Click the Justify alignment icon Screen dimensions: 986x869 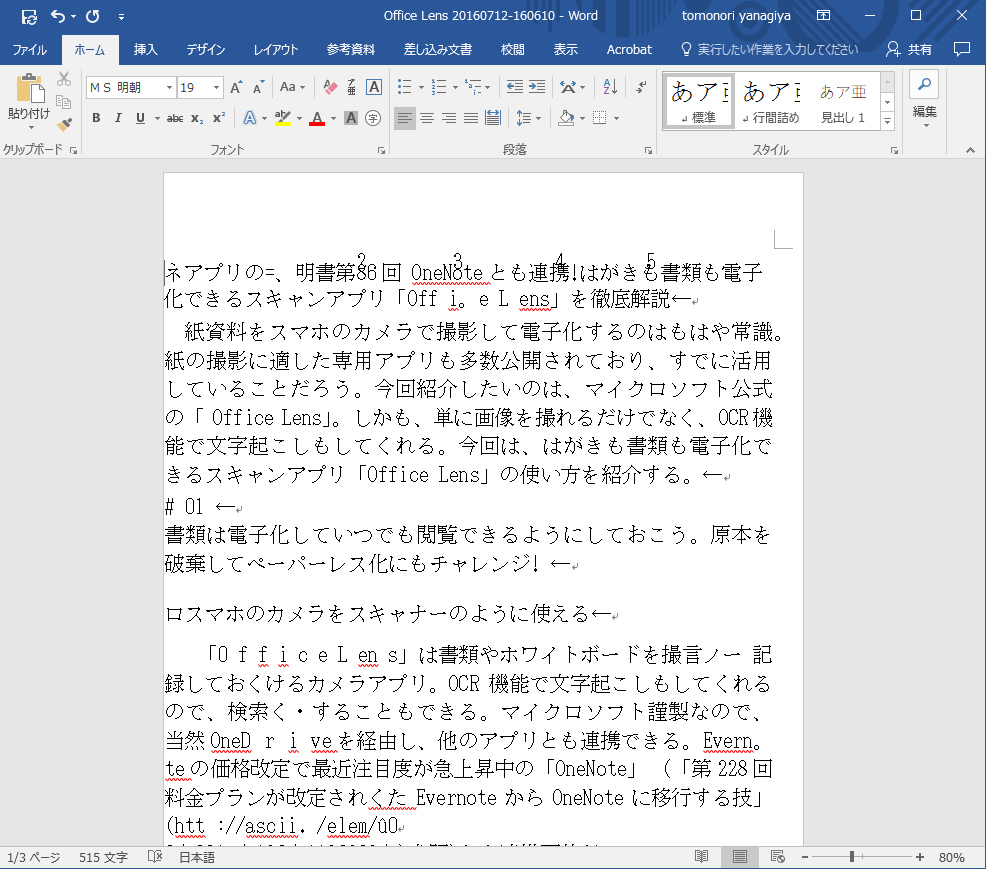pyautogui.click(x=470, y=118)
